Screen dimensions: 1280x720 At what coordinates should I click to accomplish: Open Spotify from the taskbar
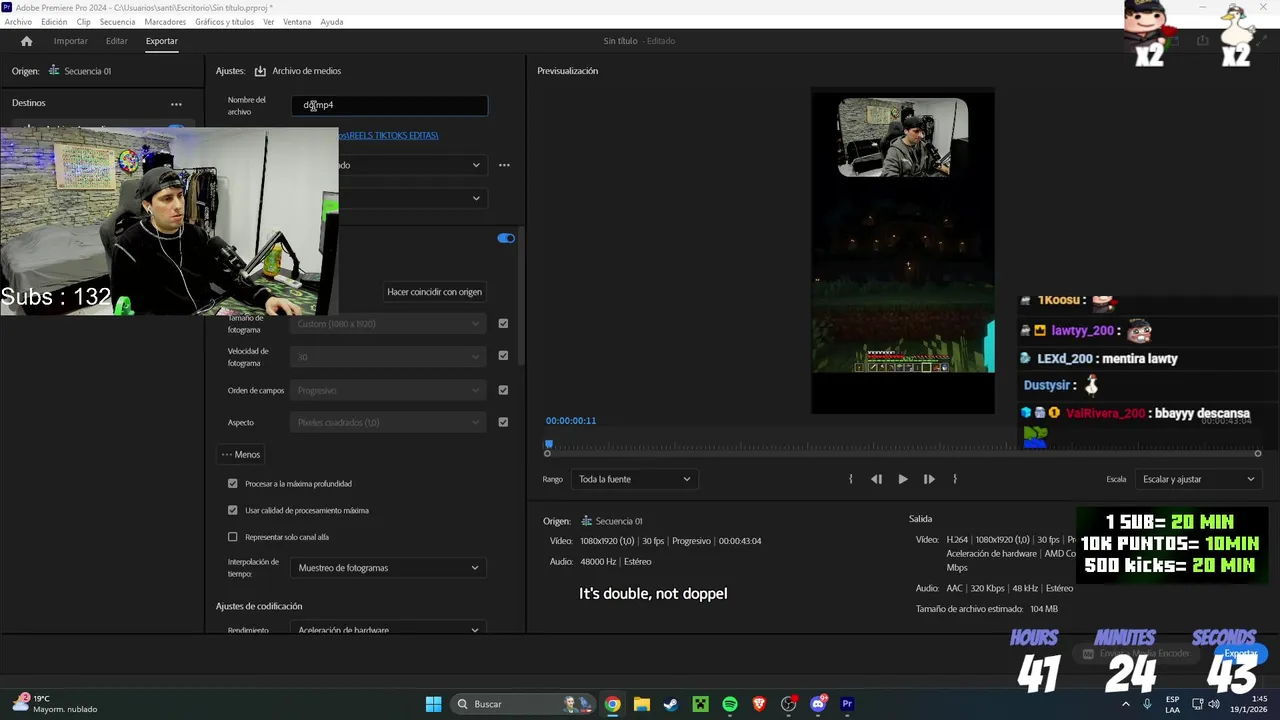(x=730, y=704)
